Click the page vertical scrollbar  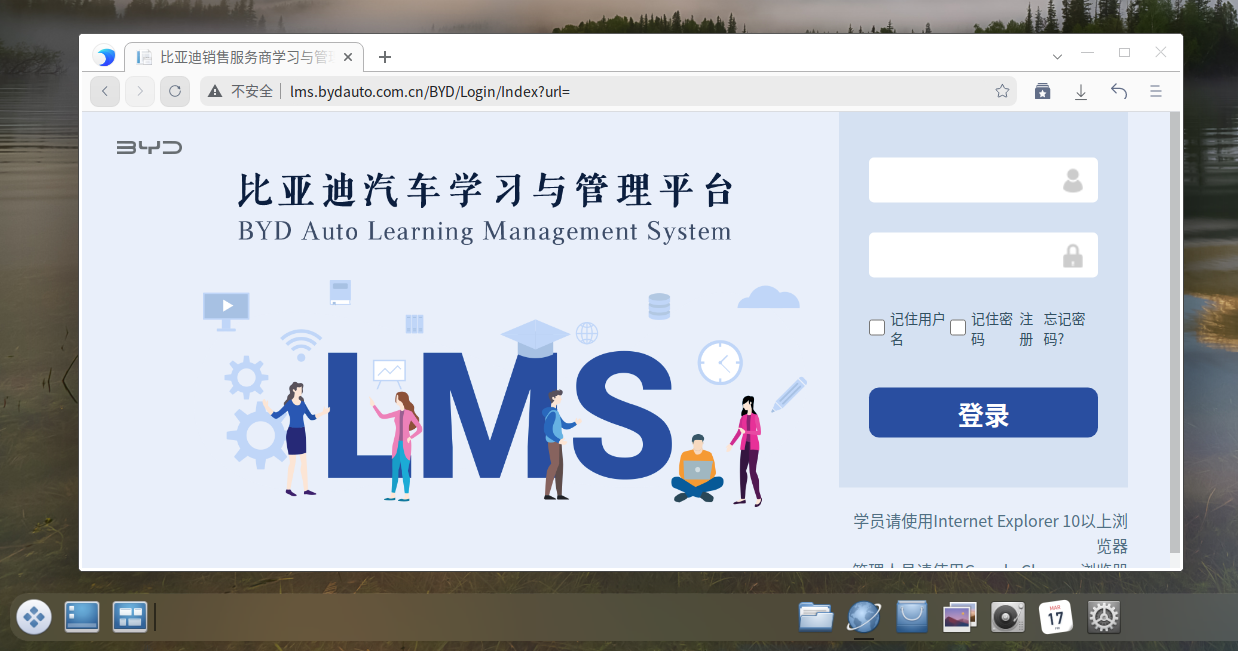1175,333
